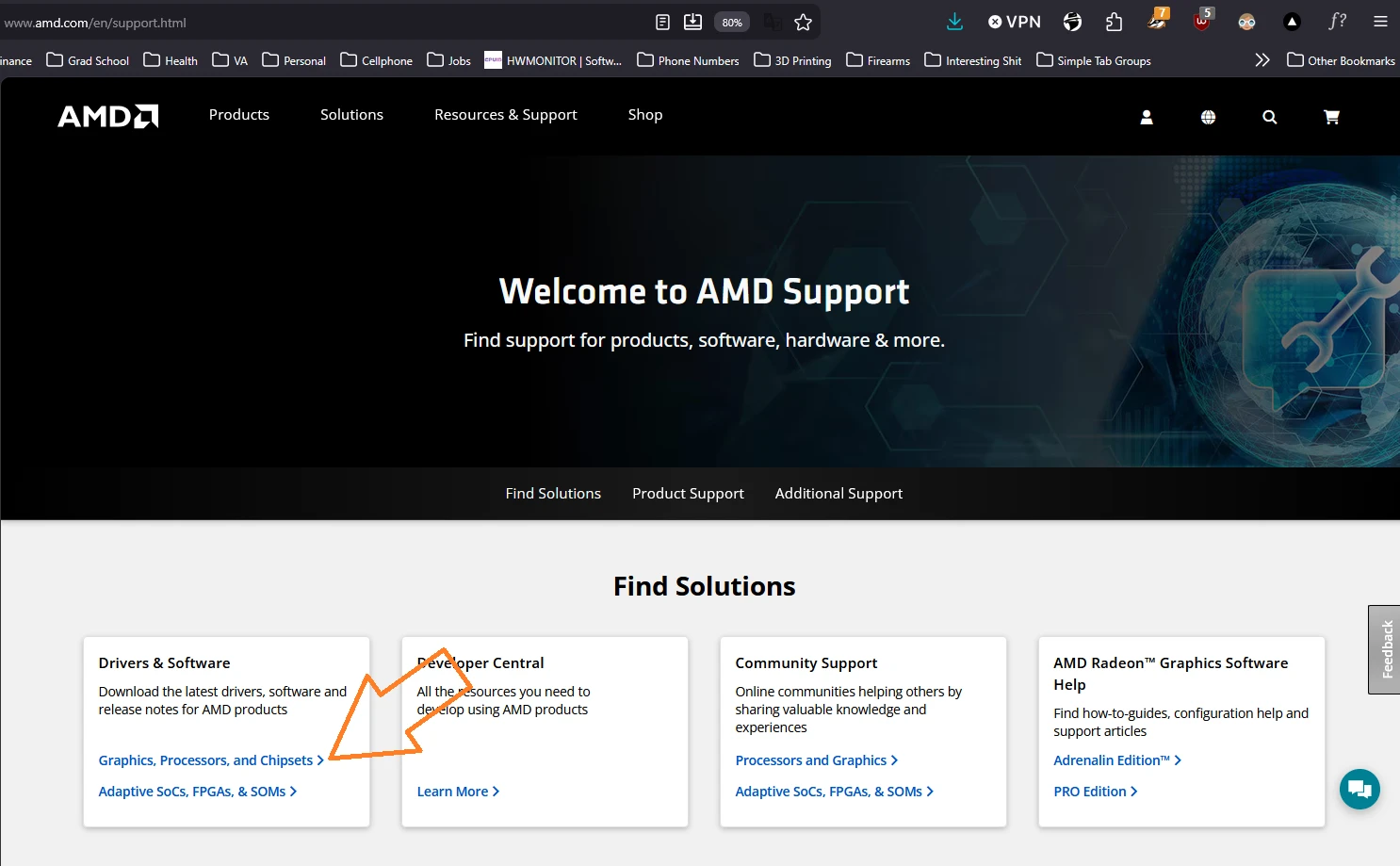Open Graphics, Processors, and Chipsets drivers link
This screenshot has height=866, width=1400.
pos(211,760)
